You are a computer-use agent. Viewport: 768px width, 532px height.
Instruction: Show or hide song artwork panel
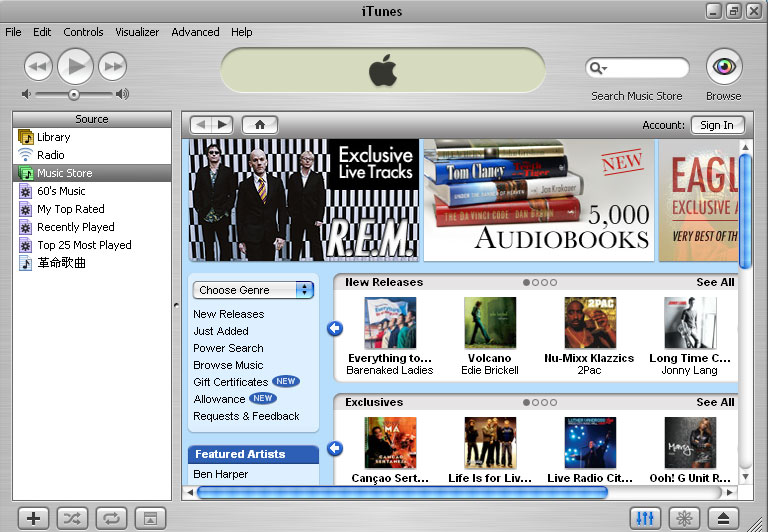tap(151, 518)
